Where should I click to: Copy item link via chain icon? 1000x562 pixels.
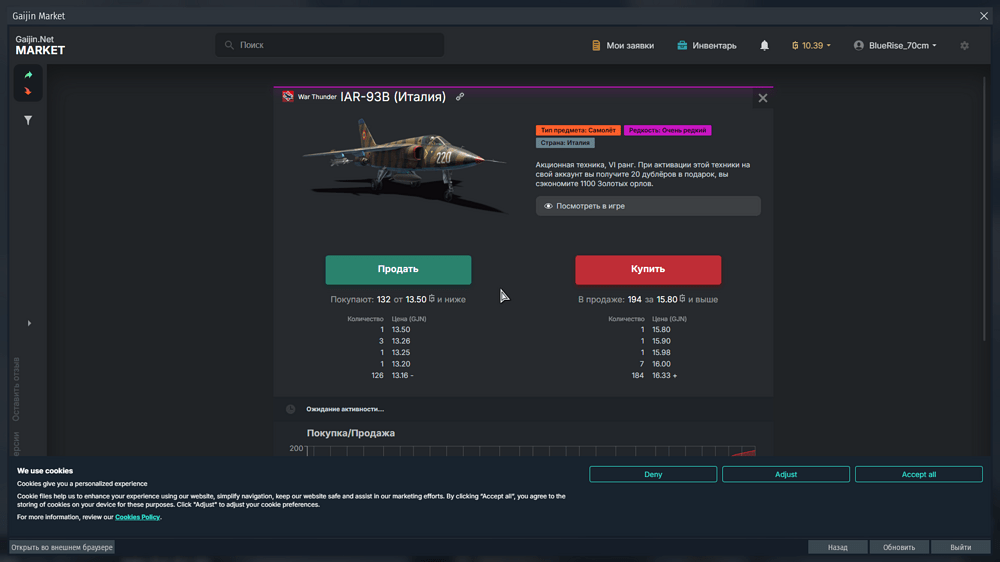(460, 97)
